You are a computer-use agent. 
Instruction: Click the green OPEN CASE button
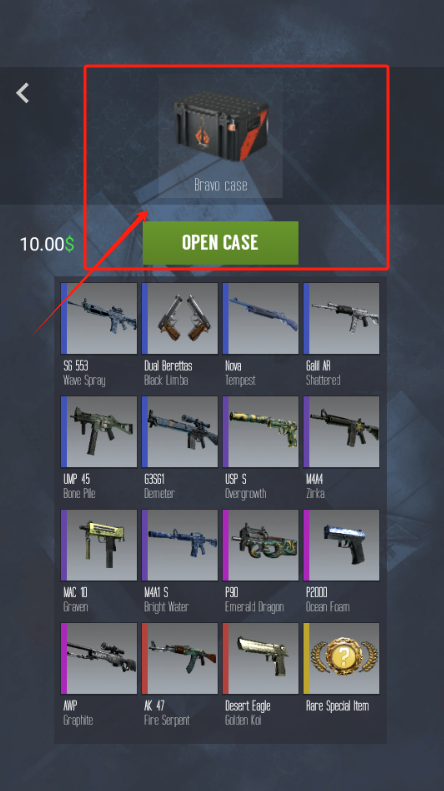[x=220, y=243]
